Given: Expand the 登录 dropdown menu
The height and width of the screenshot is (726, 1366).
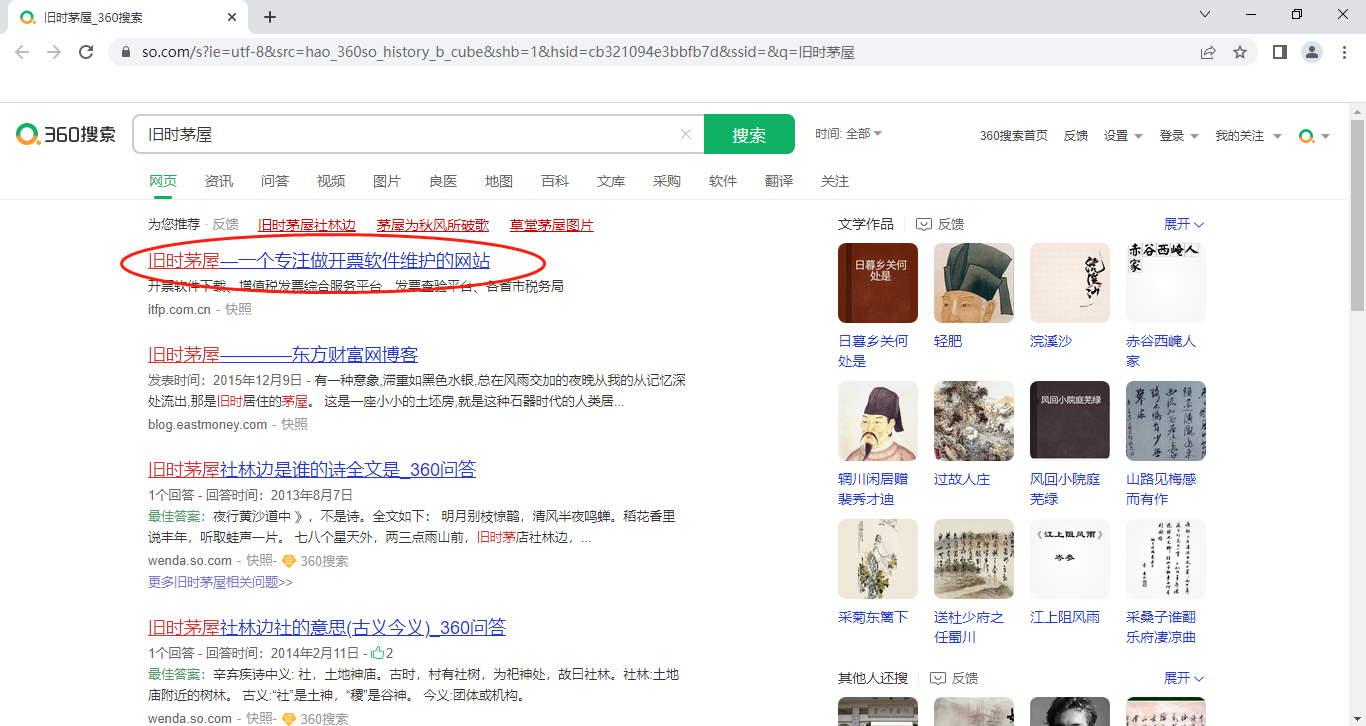Looking at the screenshot, I should pyautogui.click(x=1178, y=136).
